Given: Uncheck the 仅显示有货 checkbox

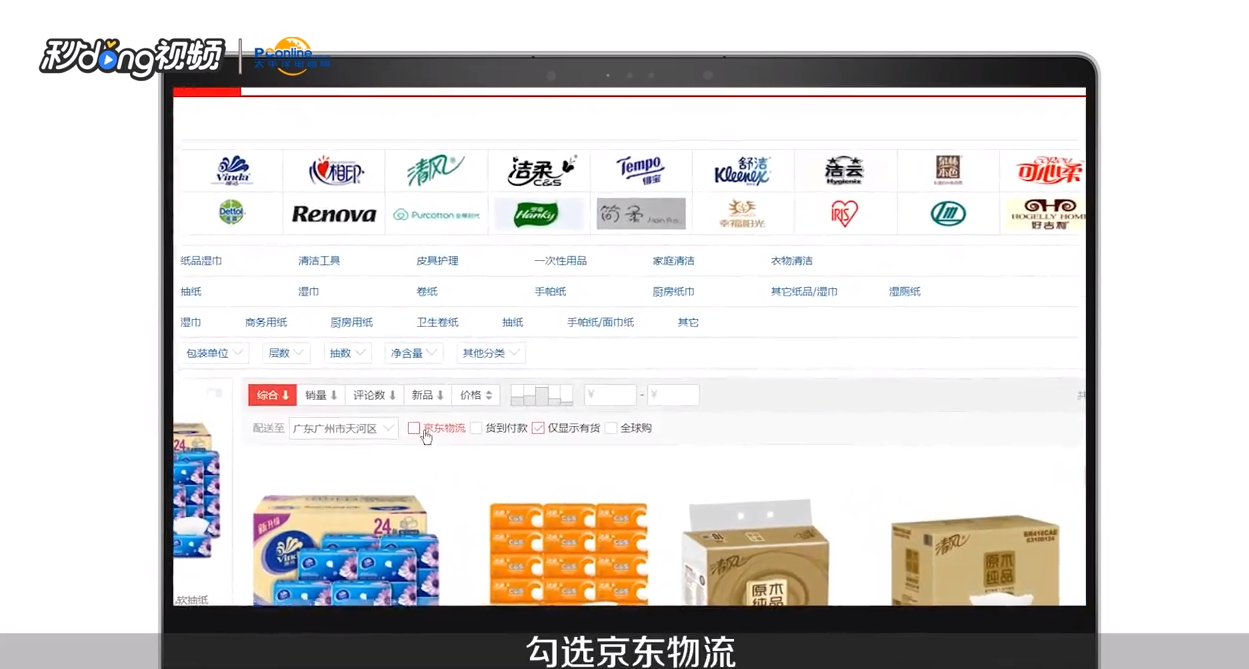Looking at the screenshot, I should coord(538,428).
